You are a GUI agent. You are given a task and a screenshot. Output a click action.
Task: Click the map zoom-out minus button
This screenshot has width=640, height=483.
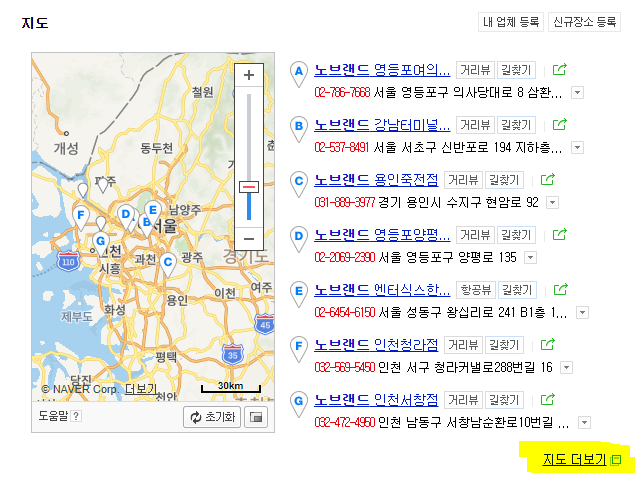[249, 239]
